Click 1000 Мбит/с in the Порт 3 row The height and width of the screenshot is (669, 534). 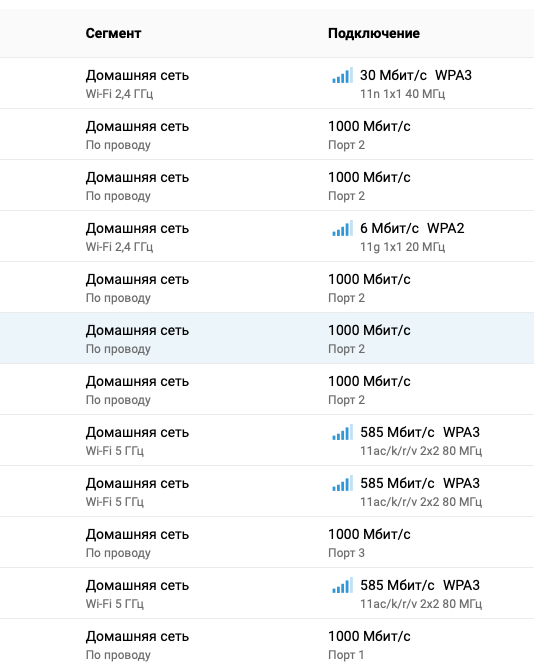(x=369, y=535)
